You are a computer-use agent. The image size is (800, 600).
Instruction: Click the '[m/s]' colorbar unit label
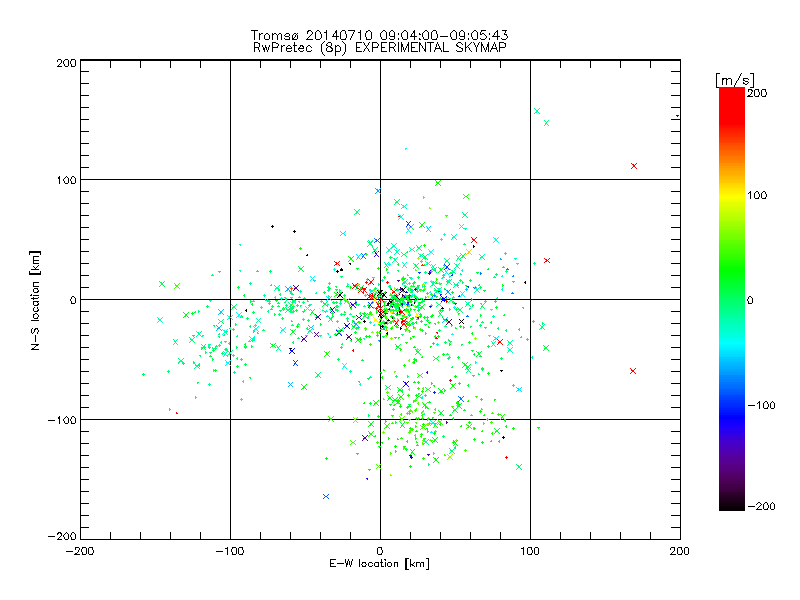(735, 80)
